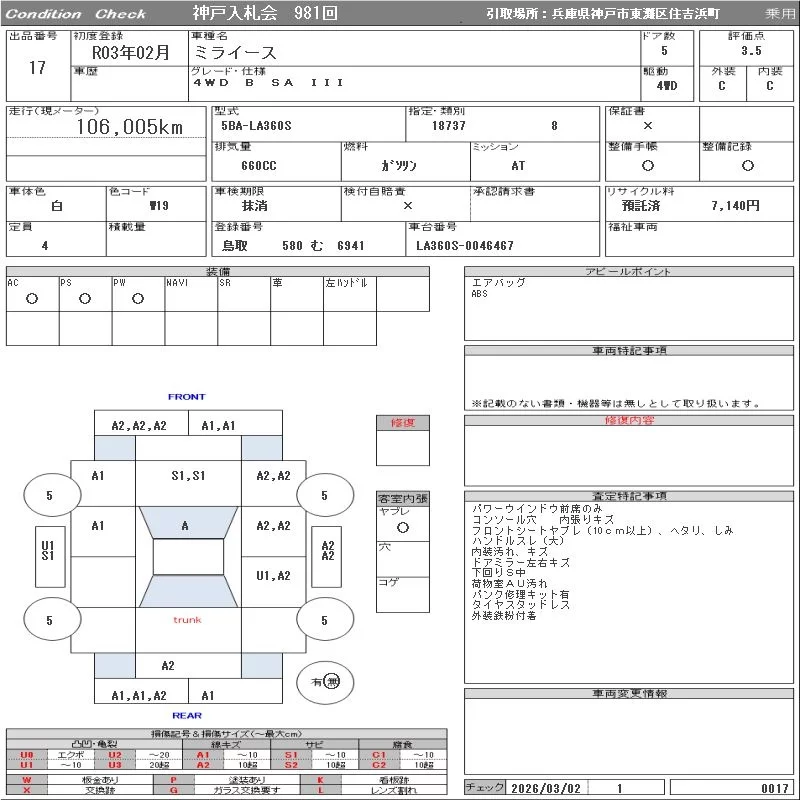This screenshot has height=800, width=800.
Task: Click the recycle fee '7,140円'
Action: 735,206
